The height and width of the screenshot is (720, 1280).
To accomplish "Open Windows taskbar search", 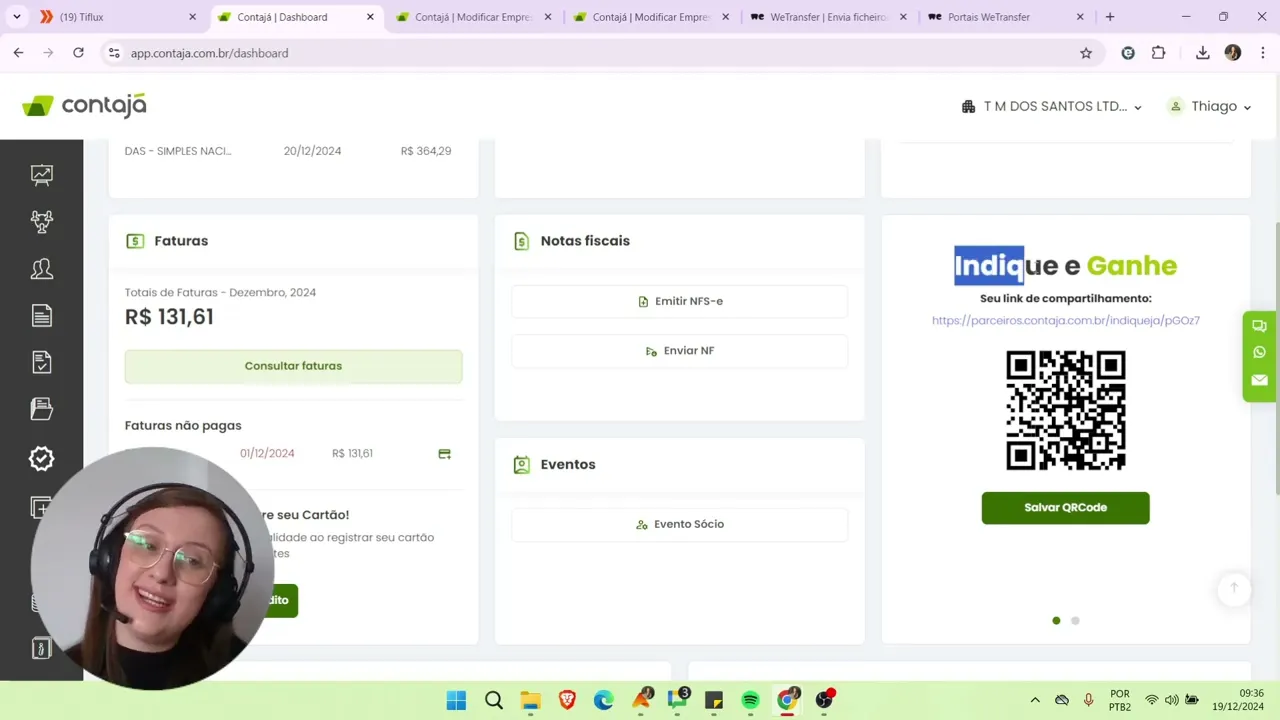I will [x=493, y=700].
